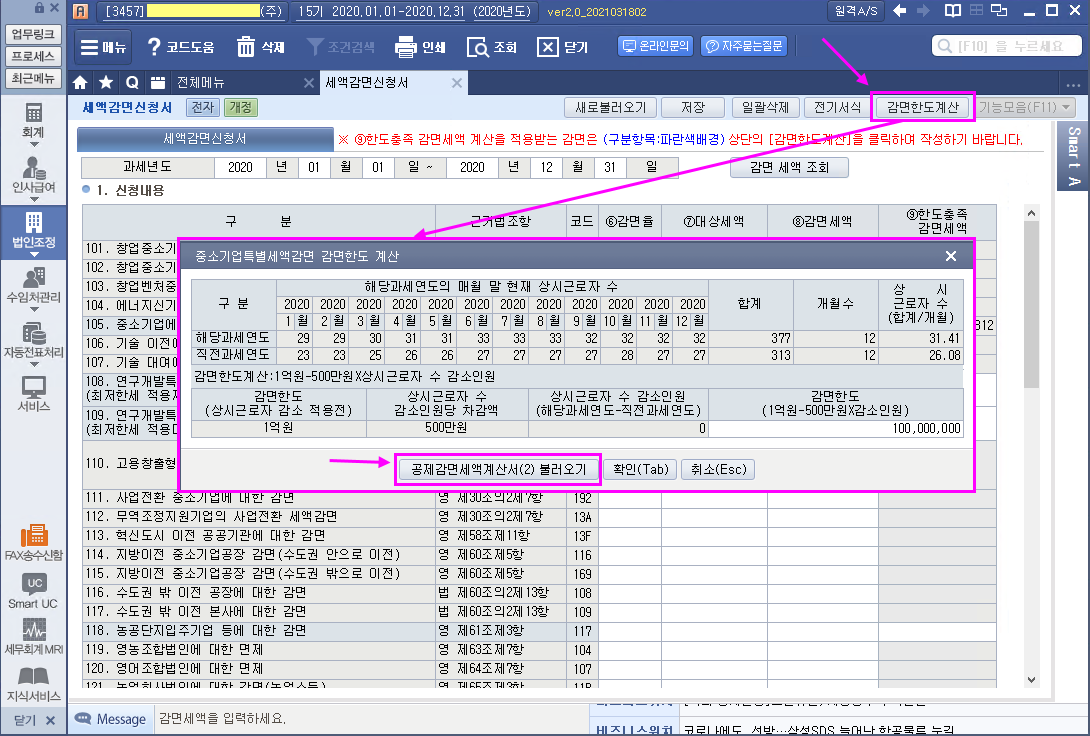Image resolution: width=1090 pixels, height=736 pixels.
Task: Open 자동전표처리 automatic slip processing
Action: [33, 340]
